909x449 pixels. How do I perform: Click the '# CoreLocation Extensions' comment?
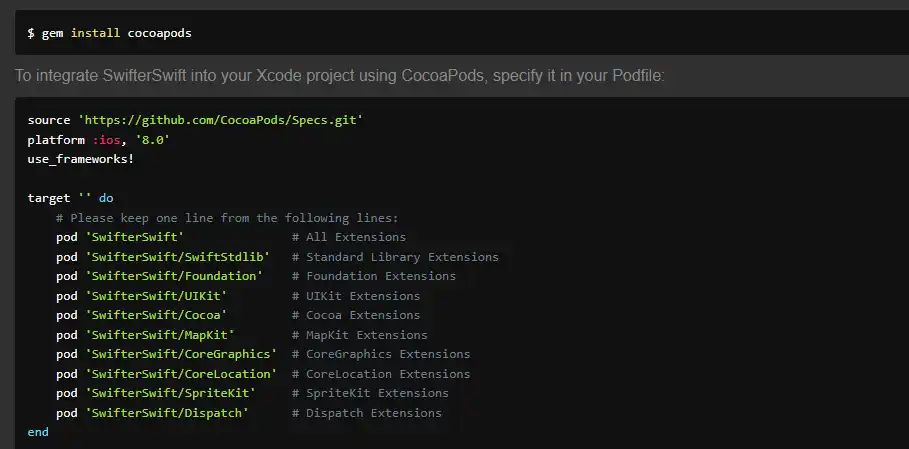coord(381,374)
